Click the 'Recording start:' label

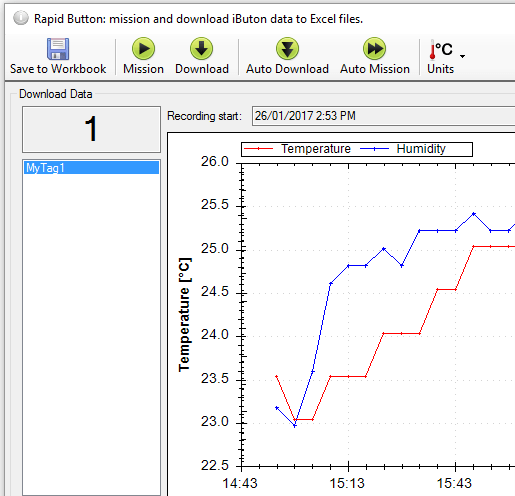204,116
